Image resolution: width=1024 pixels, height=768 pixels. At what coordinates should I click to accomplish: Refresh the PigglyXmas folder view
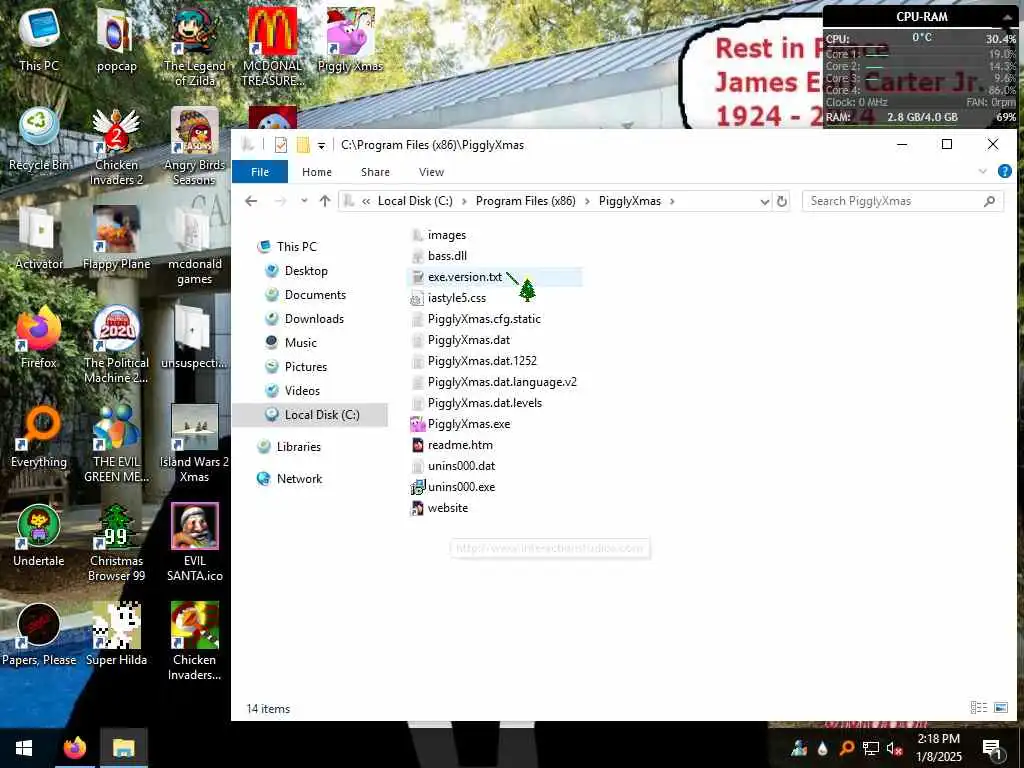click(x=782, y=201)
